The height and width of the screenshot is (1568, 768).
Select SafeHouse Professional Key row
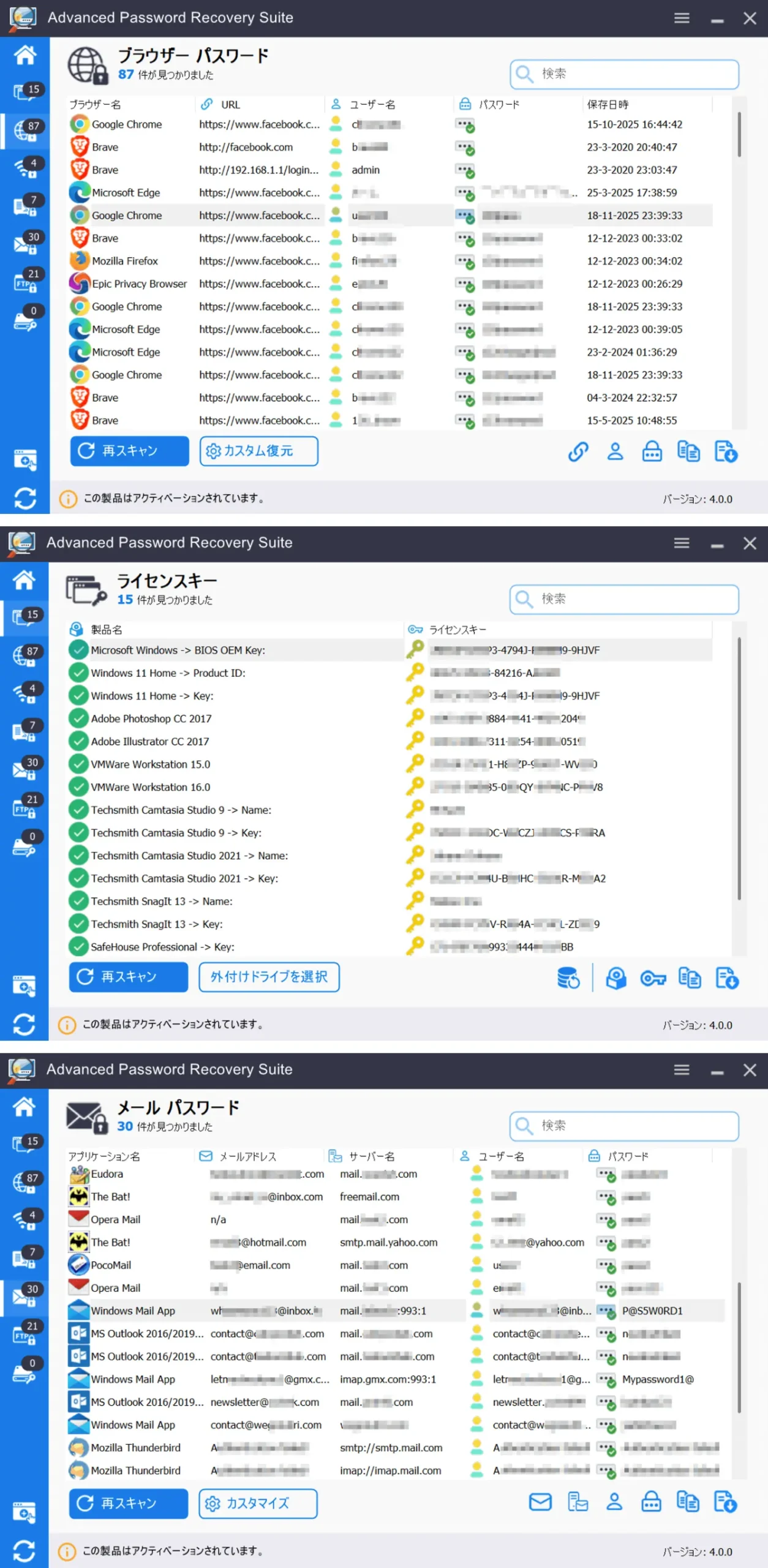click(x=390, y=948)
